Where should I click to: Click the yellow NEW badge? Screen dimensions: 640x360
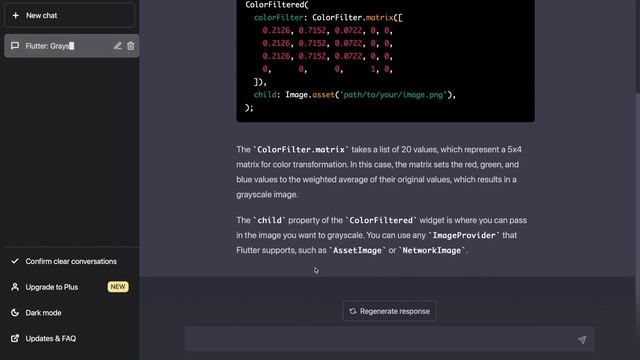point(118,287)
